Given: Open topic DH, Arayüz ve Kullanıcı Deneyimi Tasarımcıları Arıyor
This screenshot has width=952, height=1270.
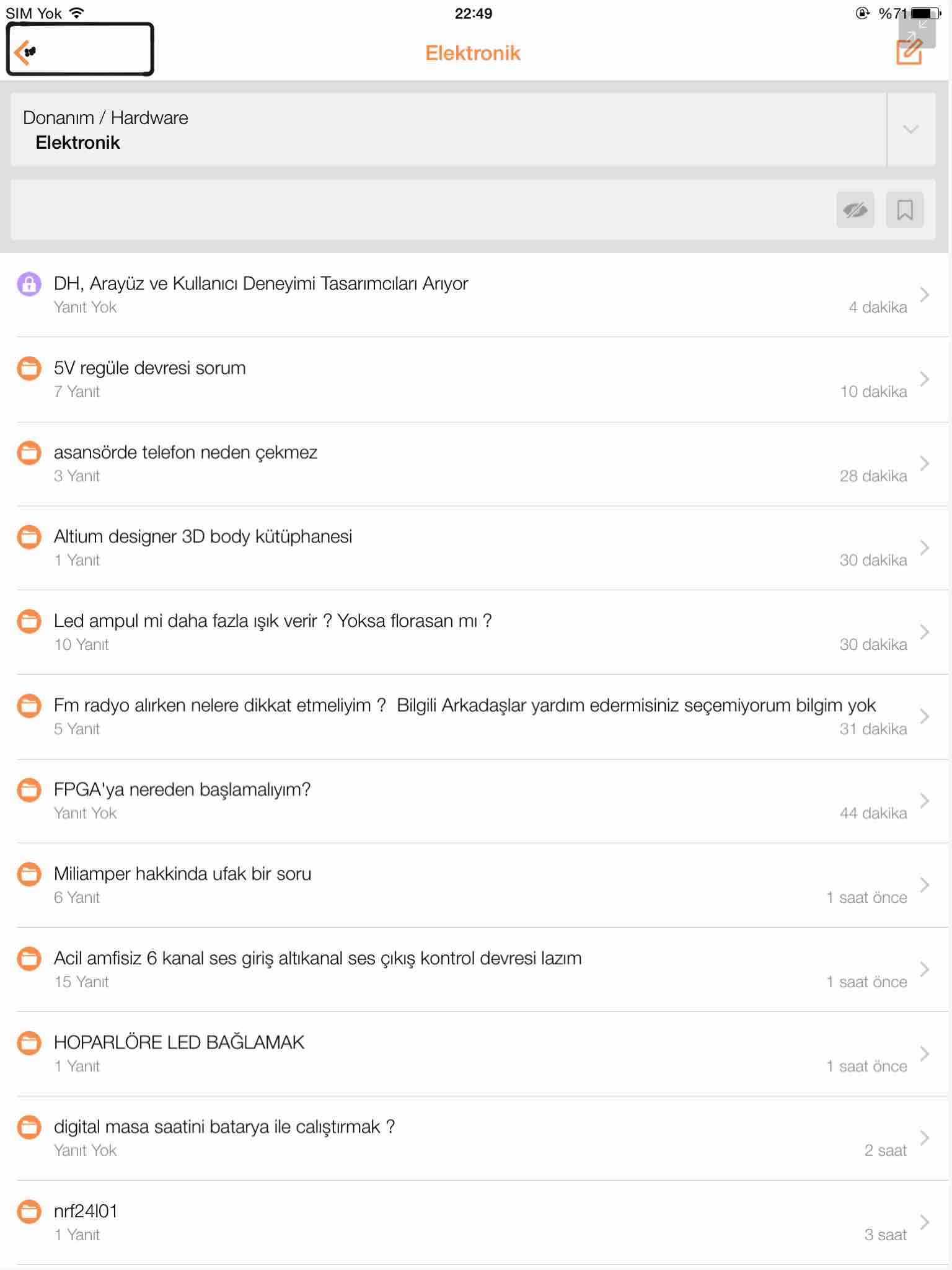Looking at the screenshot, I should point(261,284).
